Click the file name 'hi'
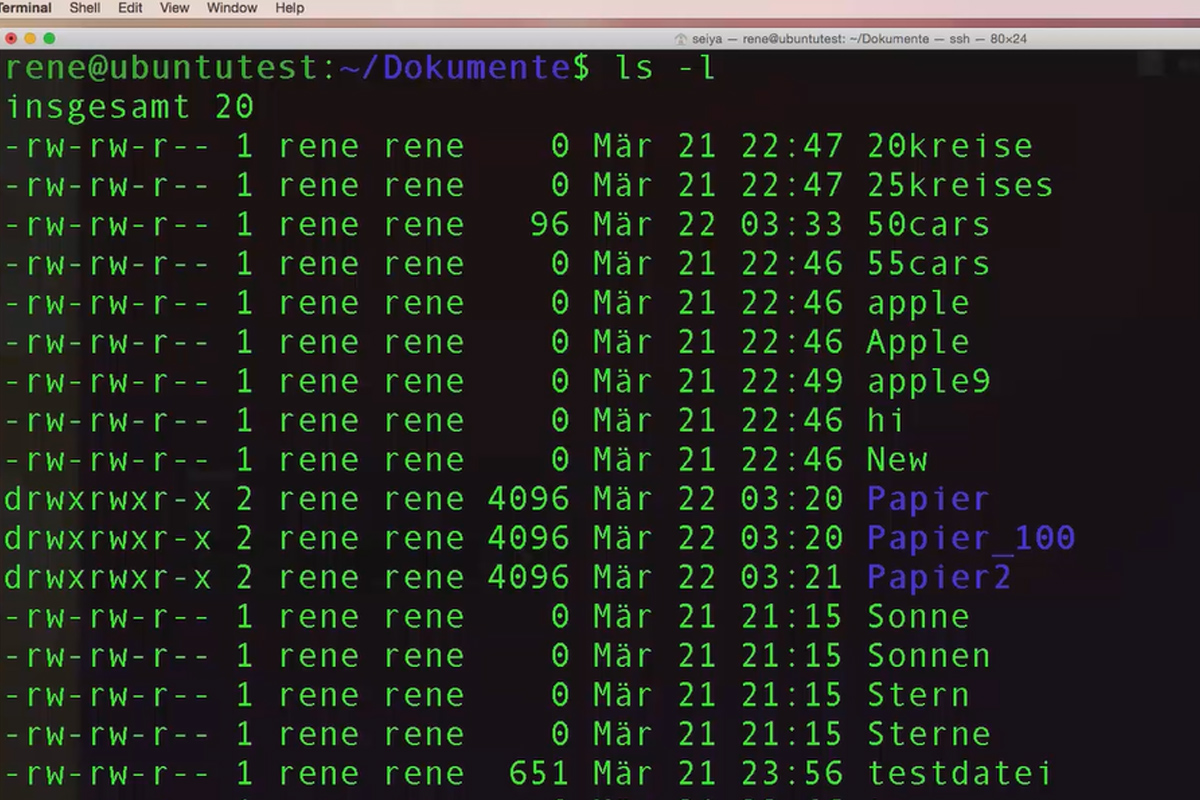Viewport: 1200px width, 800px height. [x=886, y=421]
